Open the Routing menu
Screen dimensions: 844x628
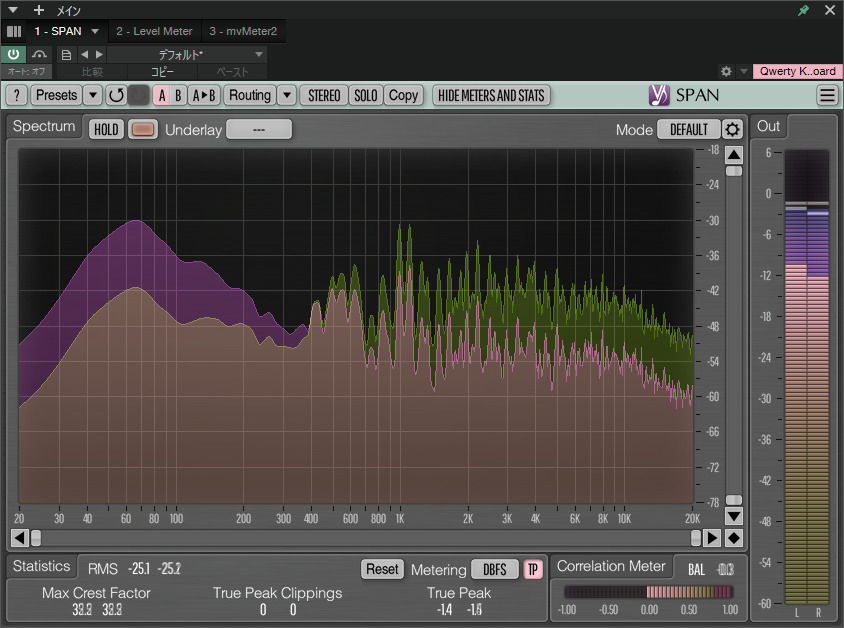(x=250, y=95)
